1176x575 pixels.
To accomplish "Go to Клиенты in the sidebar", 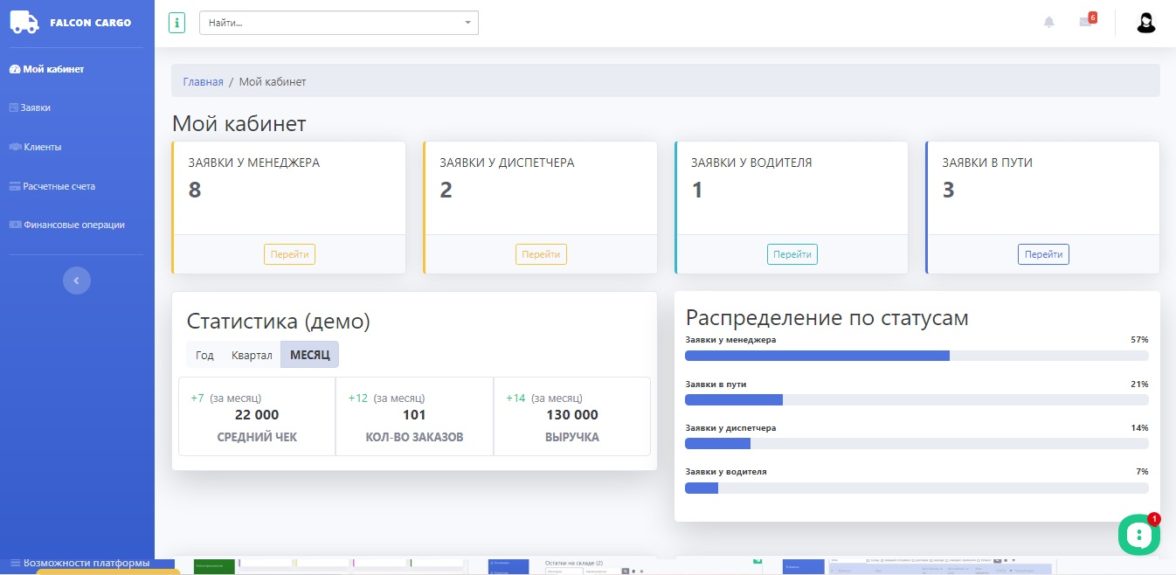I will pyautogui.click(x=41, y=147).
